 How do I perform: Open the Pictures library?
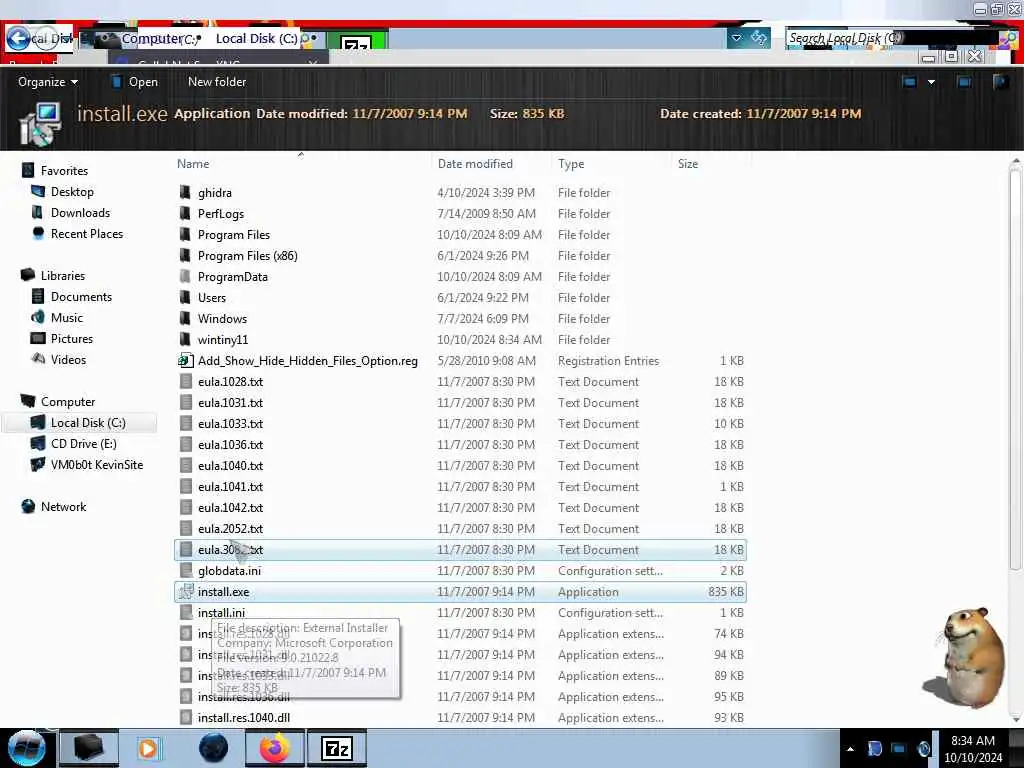[72, 338]
